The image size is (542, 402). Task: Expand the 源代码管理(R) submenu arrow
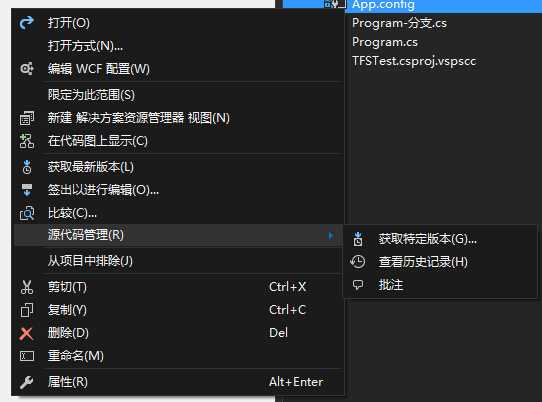pos(331,235)
